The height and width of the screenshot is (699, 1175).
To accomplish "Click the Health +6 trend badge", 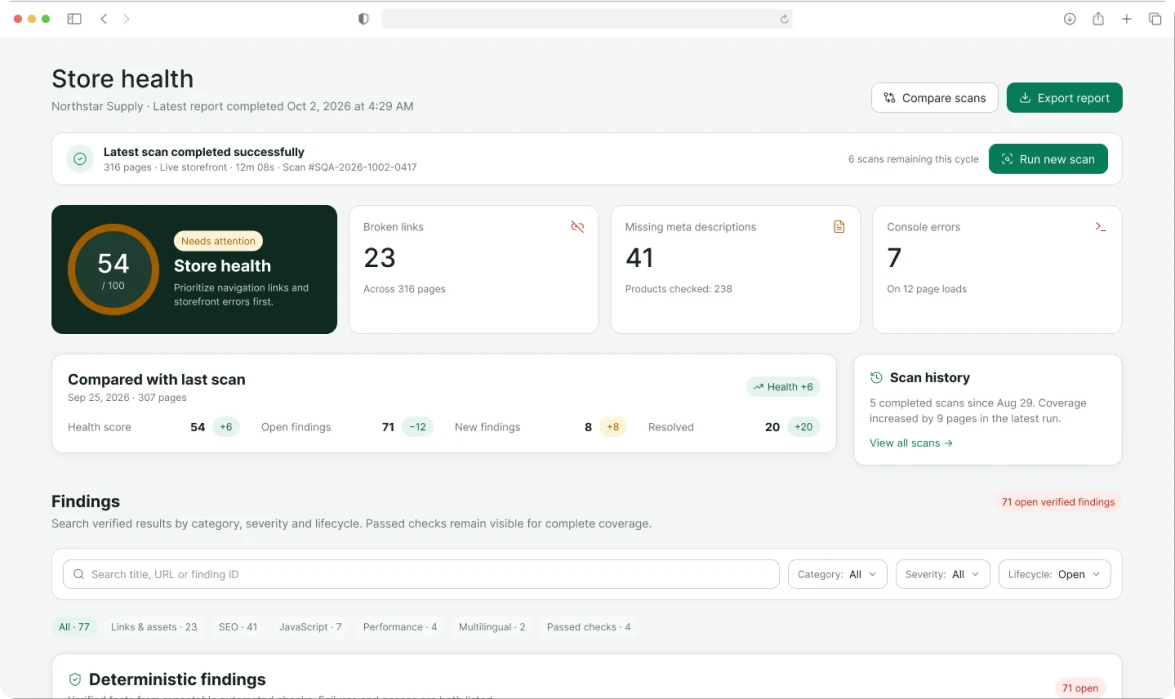I will (783, 387).
